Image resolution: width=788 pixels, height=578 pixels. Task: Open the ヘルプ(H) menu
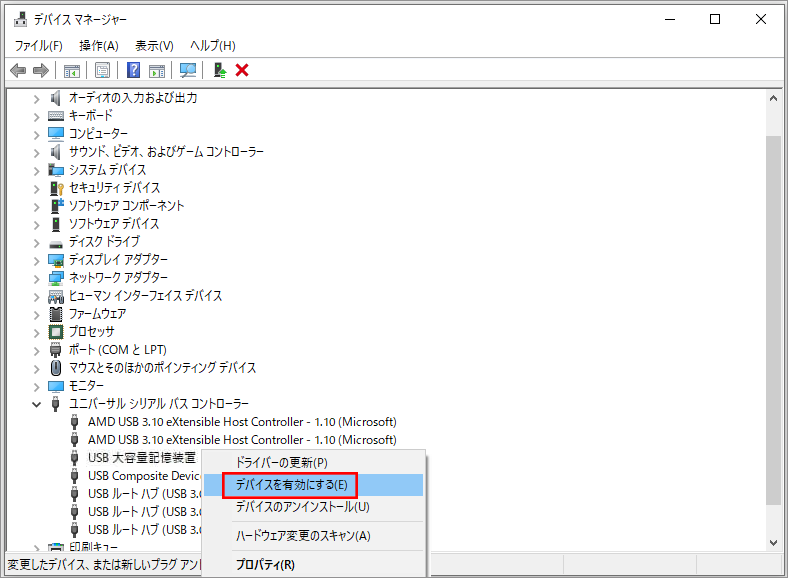point(213,46)
